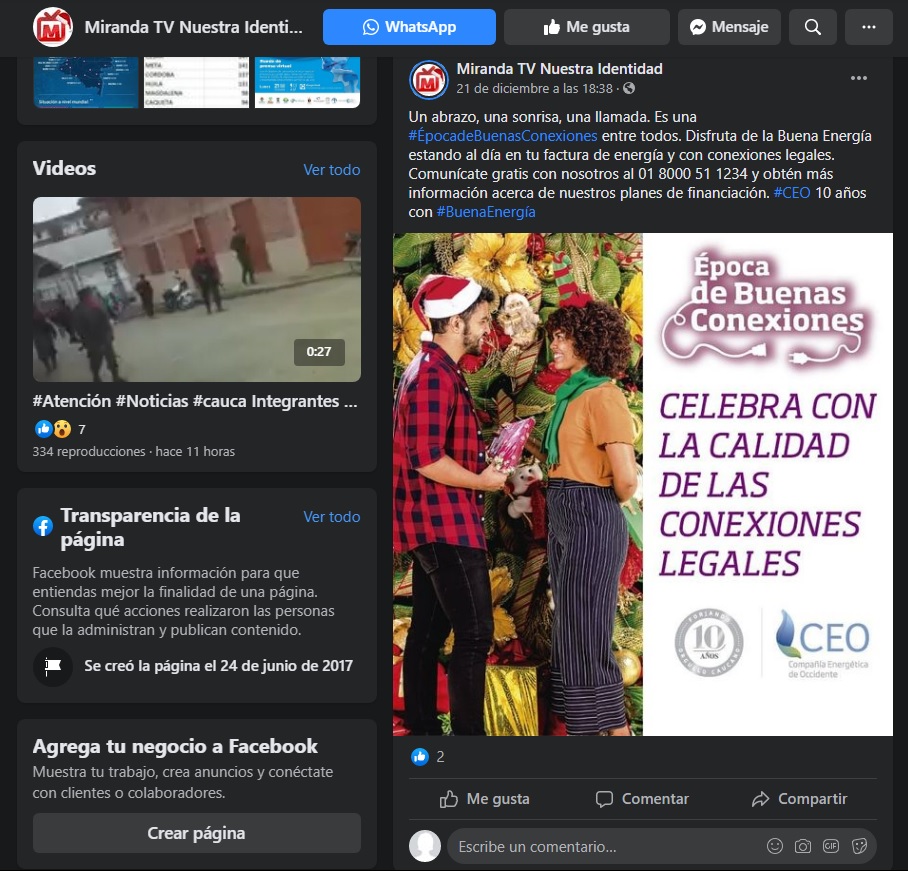
Task: Open the header three-dots more menu
Action: (869, 27)
